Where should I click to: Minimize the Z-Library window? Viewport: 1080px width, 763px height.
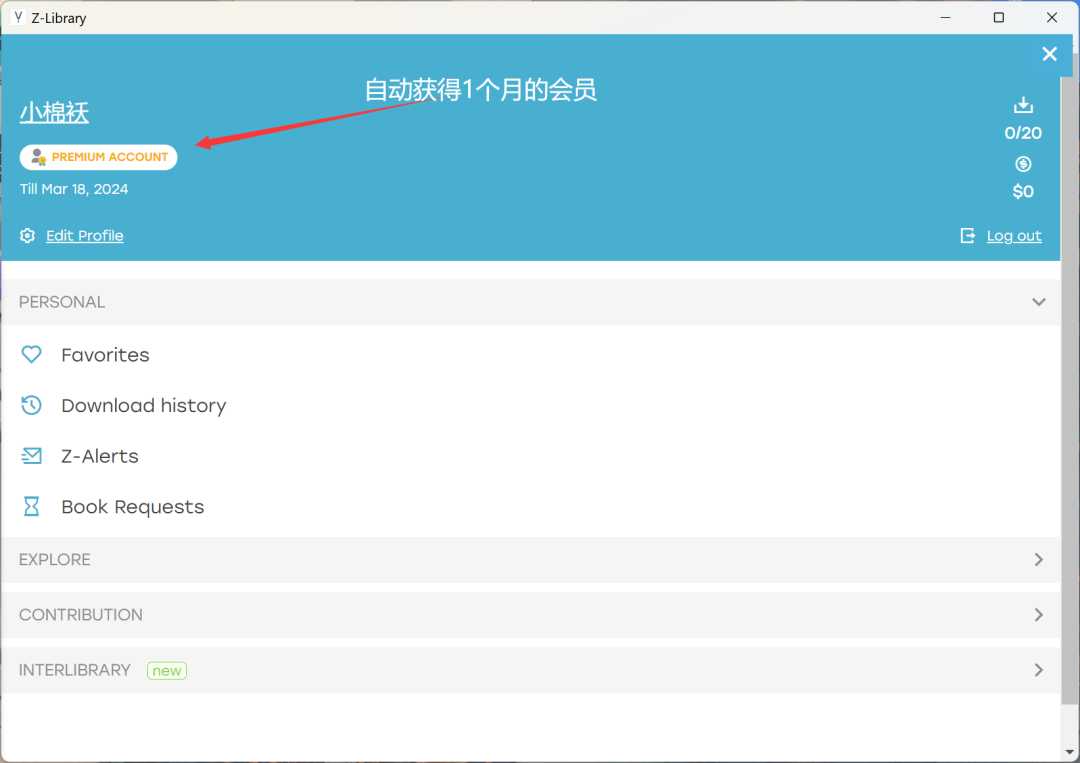[x=946, y=17]
